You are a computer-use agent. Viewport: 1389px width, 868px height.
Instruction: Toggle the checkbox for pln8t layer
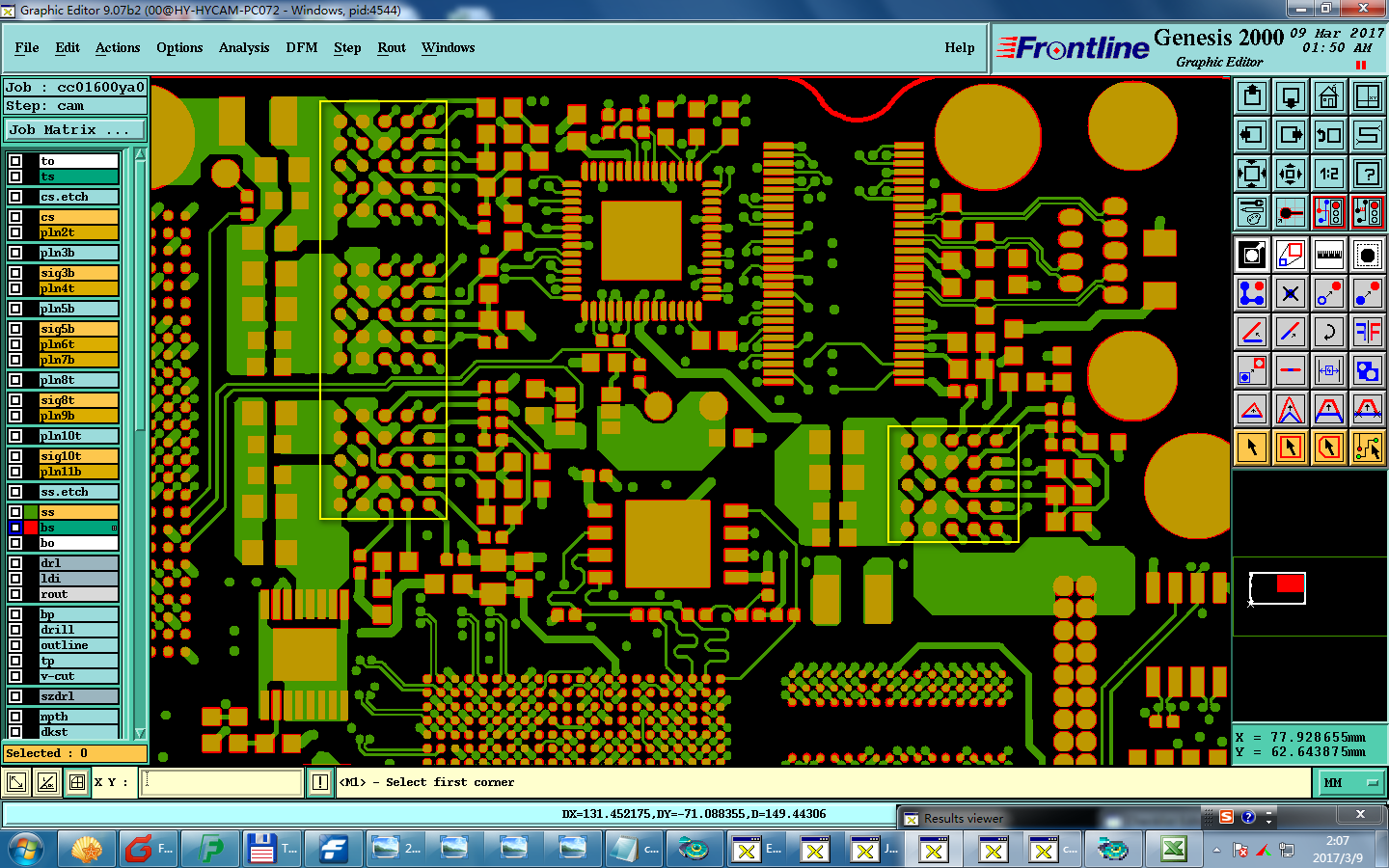pyautogui.click(x=15, y=380)
